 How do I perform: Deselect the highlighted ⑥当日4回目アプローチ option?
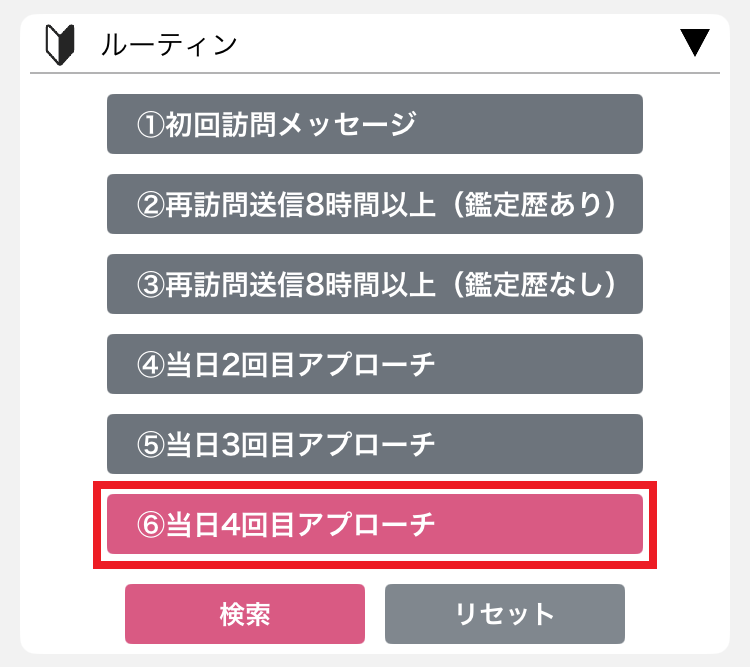375,524
